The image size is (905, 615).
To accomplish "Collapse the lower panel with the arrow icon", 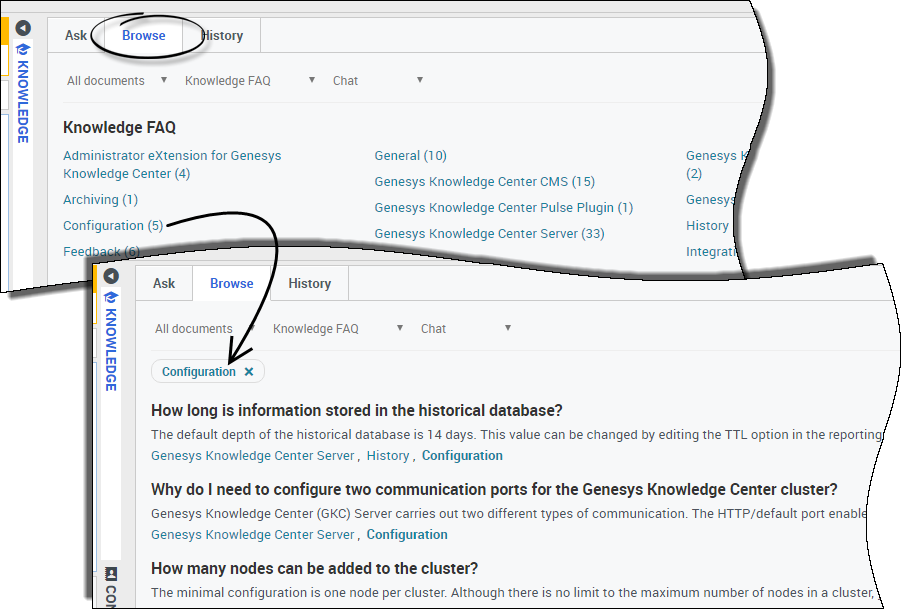I will point(111,276).
